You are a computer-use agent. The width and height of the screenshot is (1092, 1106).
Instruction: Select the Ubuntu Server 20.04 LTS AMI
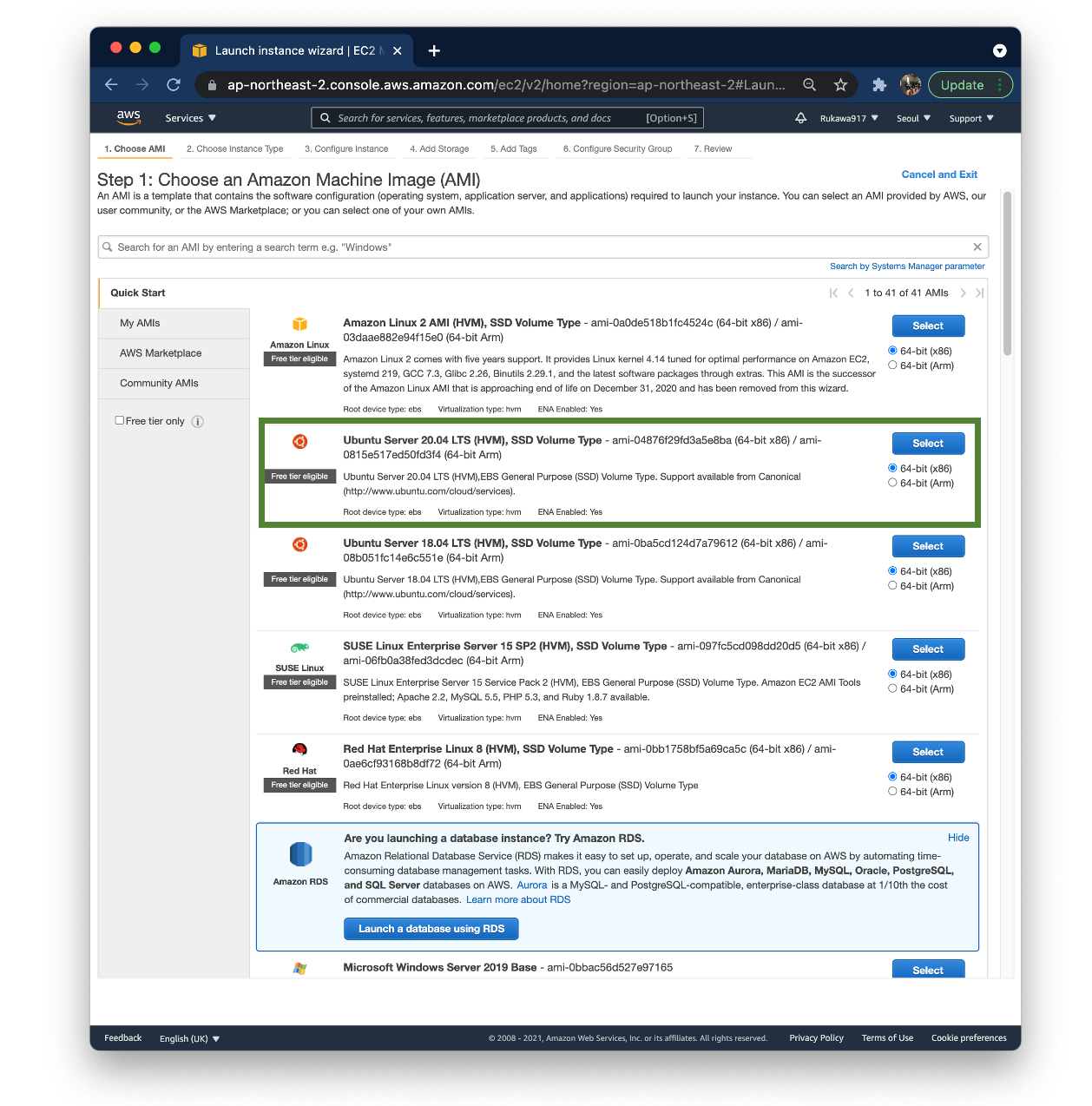[928, 444]
